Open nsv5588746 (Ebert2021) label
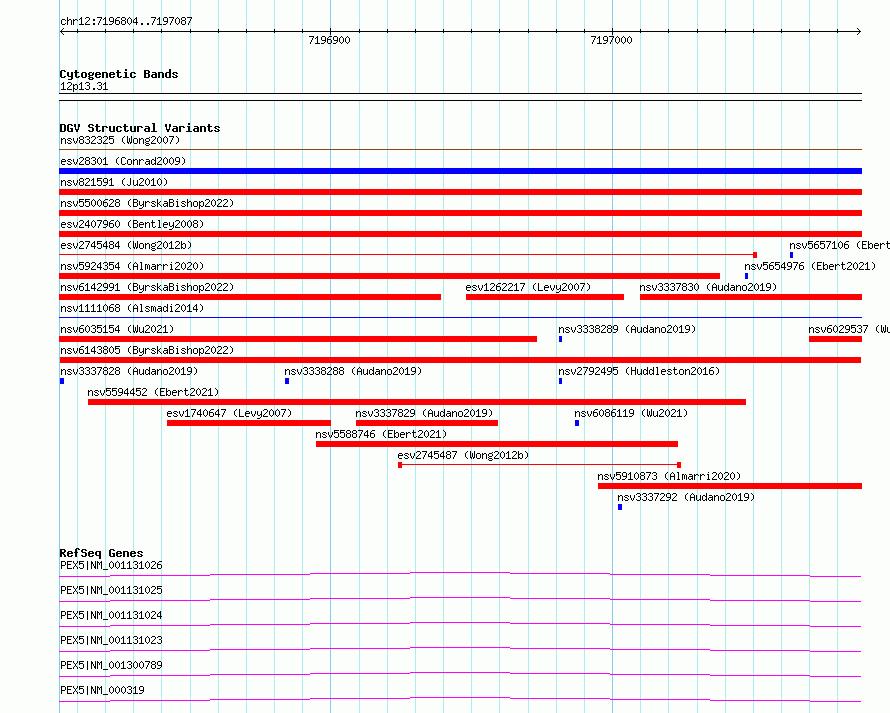This screenshot has width=890, height=713. pyautogui.click(x=381, y=434)
